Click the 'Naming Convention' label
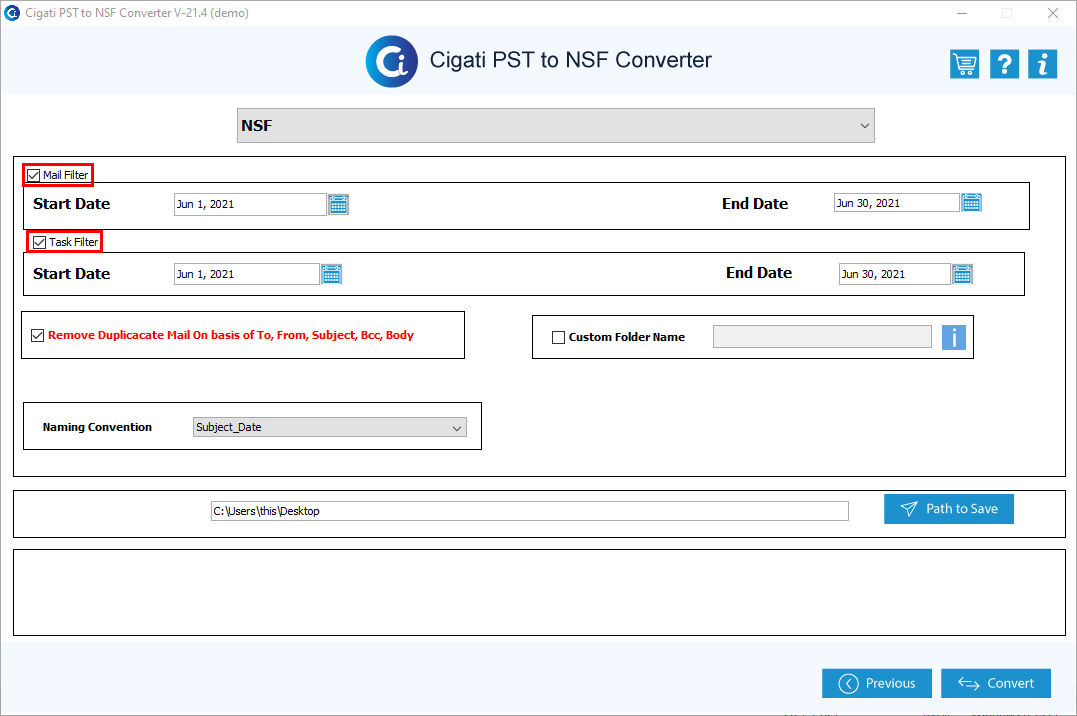 click(98, 427)
